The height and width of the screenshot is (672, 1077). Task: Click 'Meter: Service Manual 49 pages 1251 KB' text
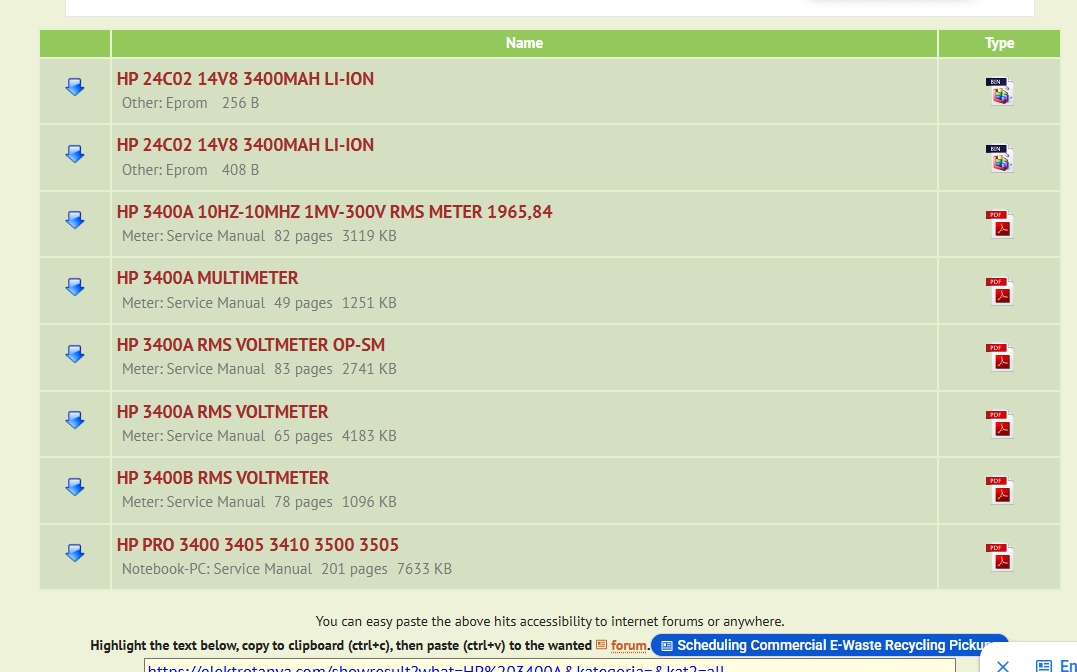(x=259, y=303)
